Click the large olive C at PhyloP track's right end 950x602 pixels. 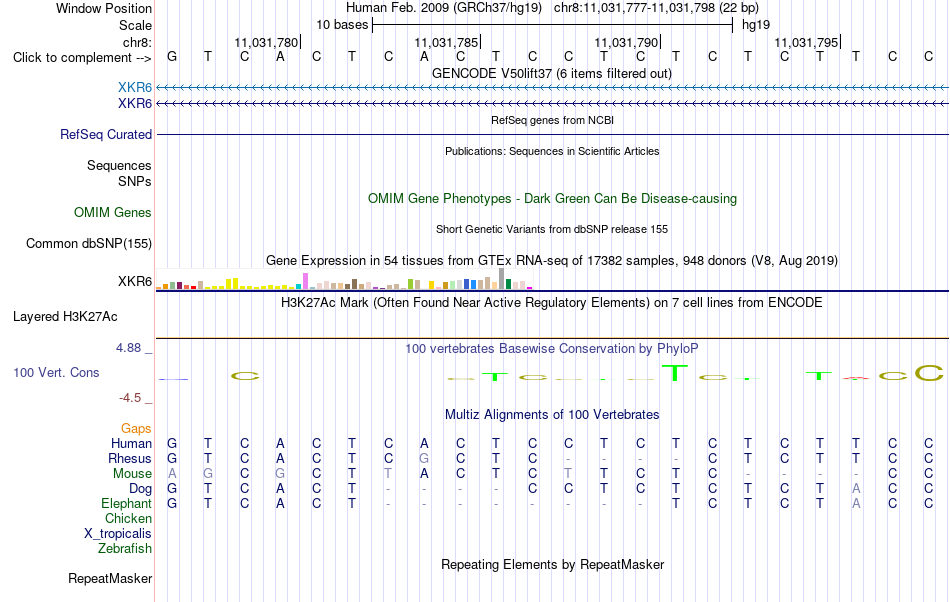click(929, 373)
